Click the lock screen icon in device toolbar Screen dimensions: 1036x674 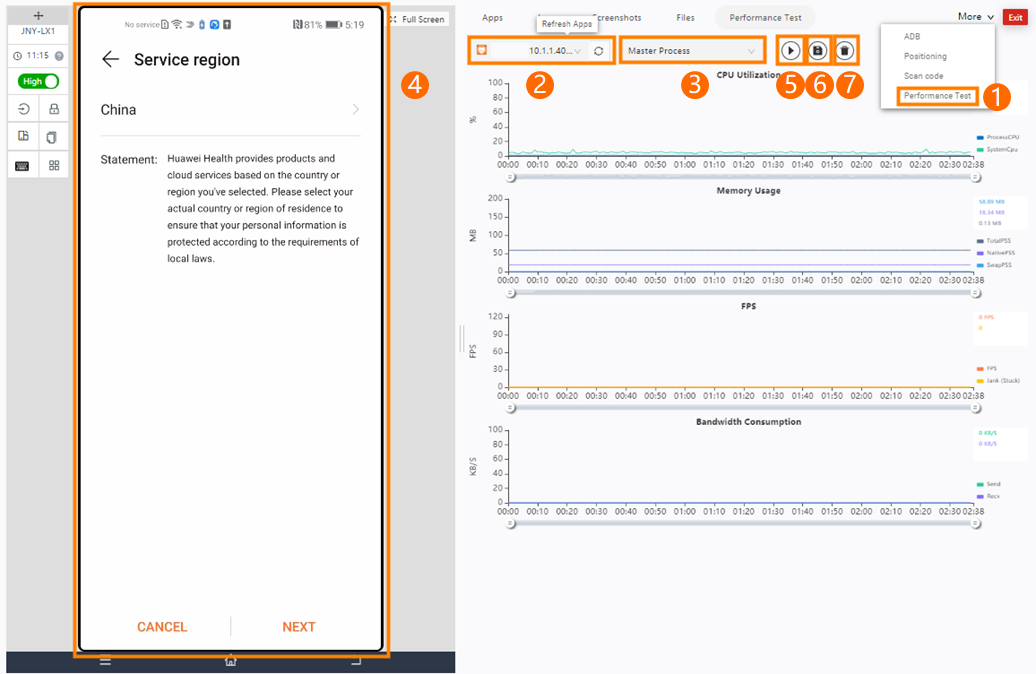54,109
